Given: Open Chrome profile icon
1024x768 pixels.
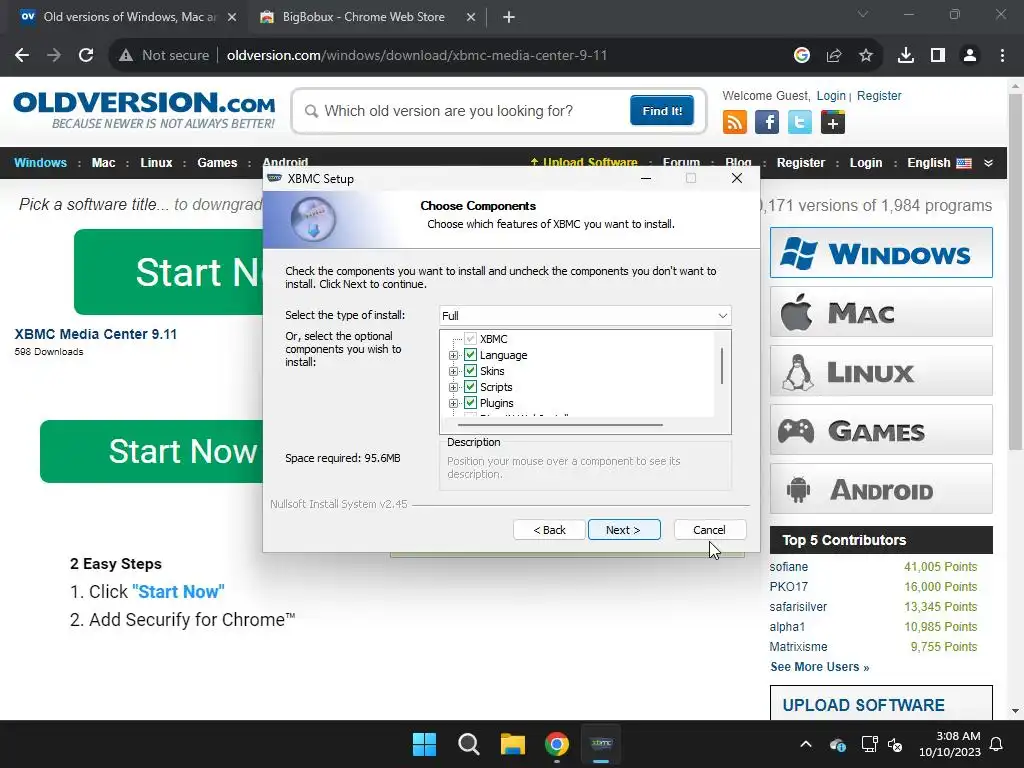Looking at the screenshot, I should click(970, 56).
